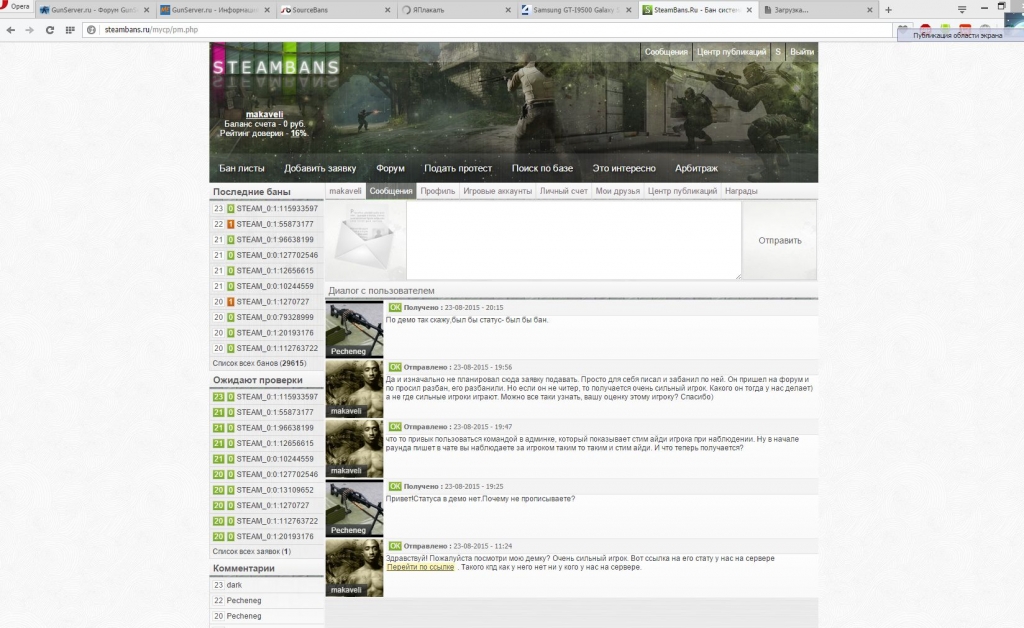This screenshot has height=628, width=1024.
Task: Click the Отправить send button
Action: pos(780,241)
